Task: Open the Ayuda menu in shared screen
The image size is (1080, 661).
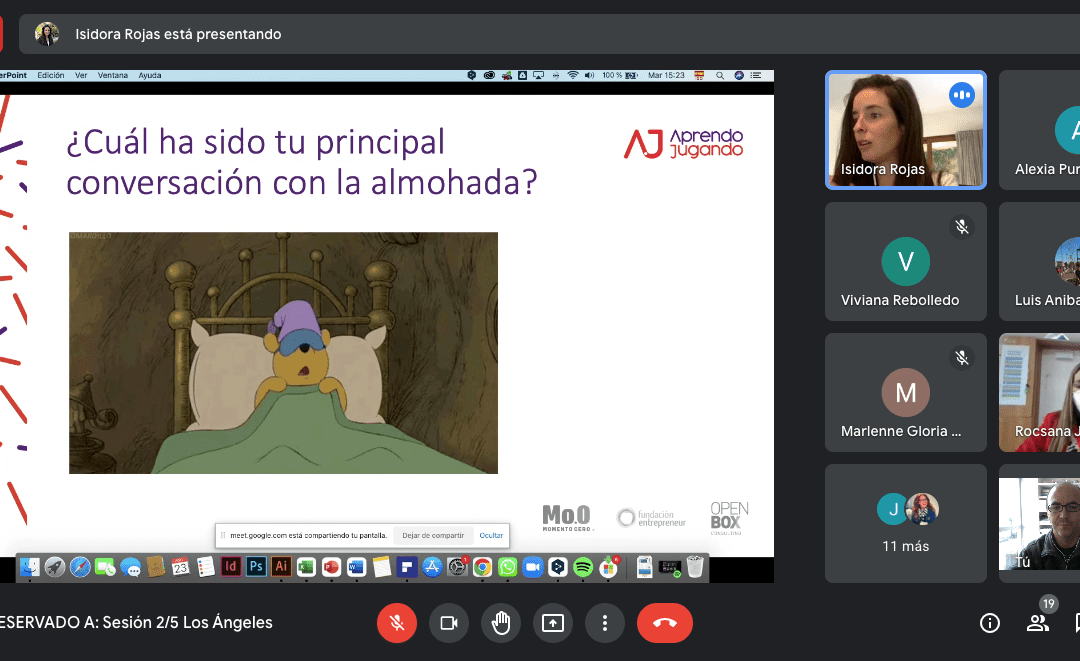Action: point(150,76)
